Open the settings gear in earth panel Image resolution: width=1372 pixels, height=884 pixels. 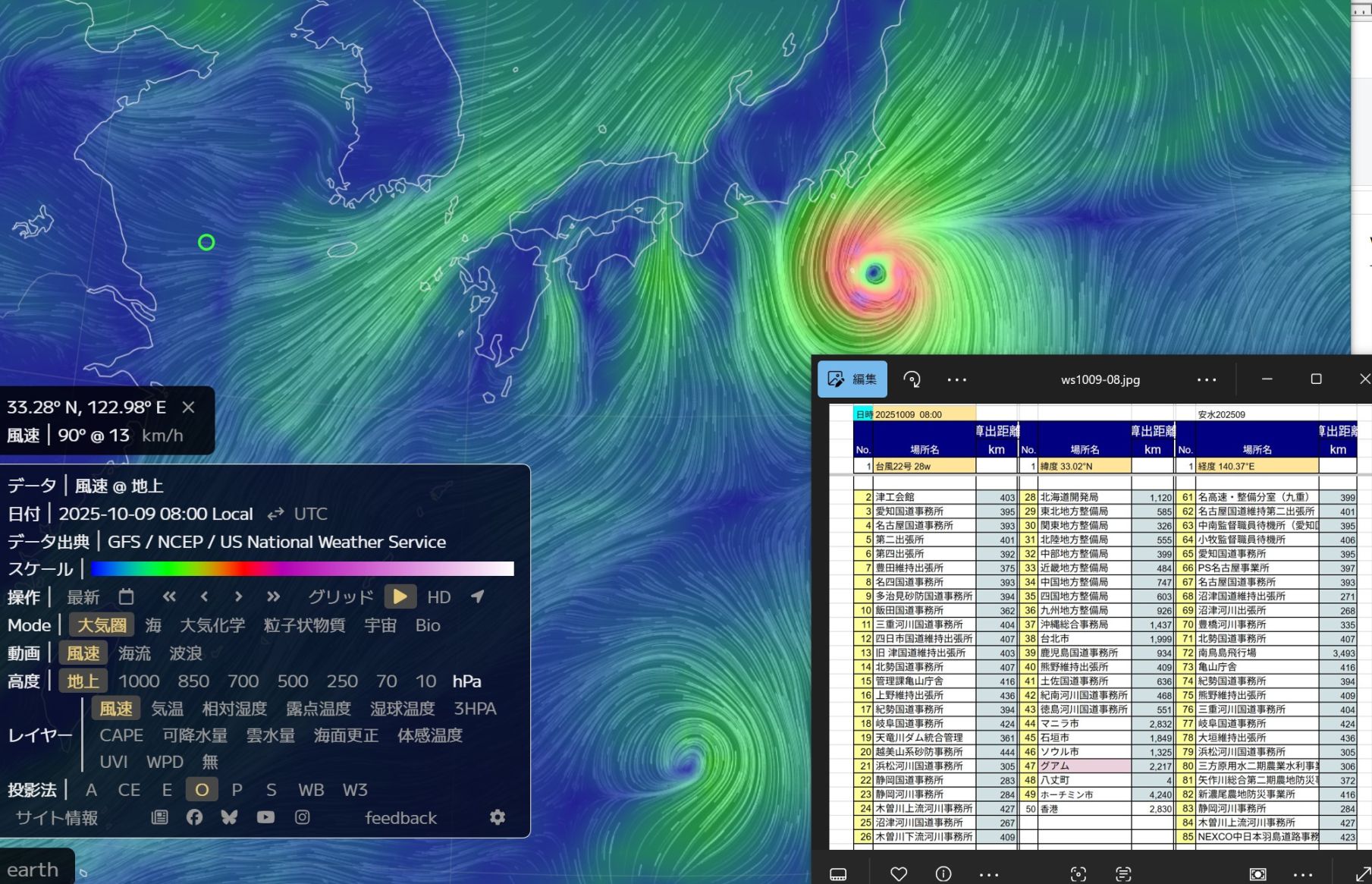click(x=498, y=817)
